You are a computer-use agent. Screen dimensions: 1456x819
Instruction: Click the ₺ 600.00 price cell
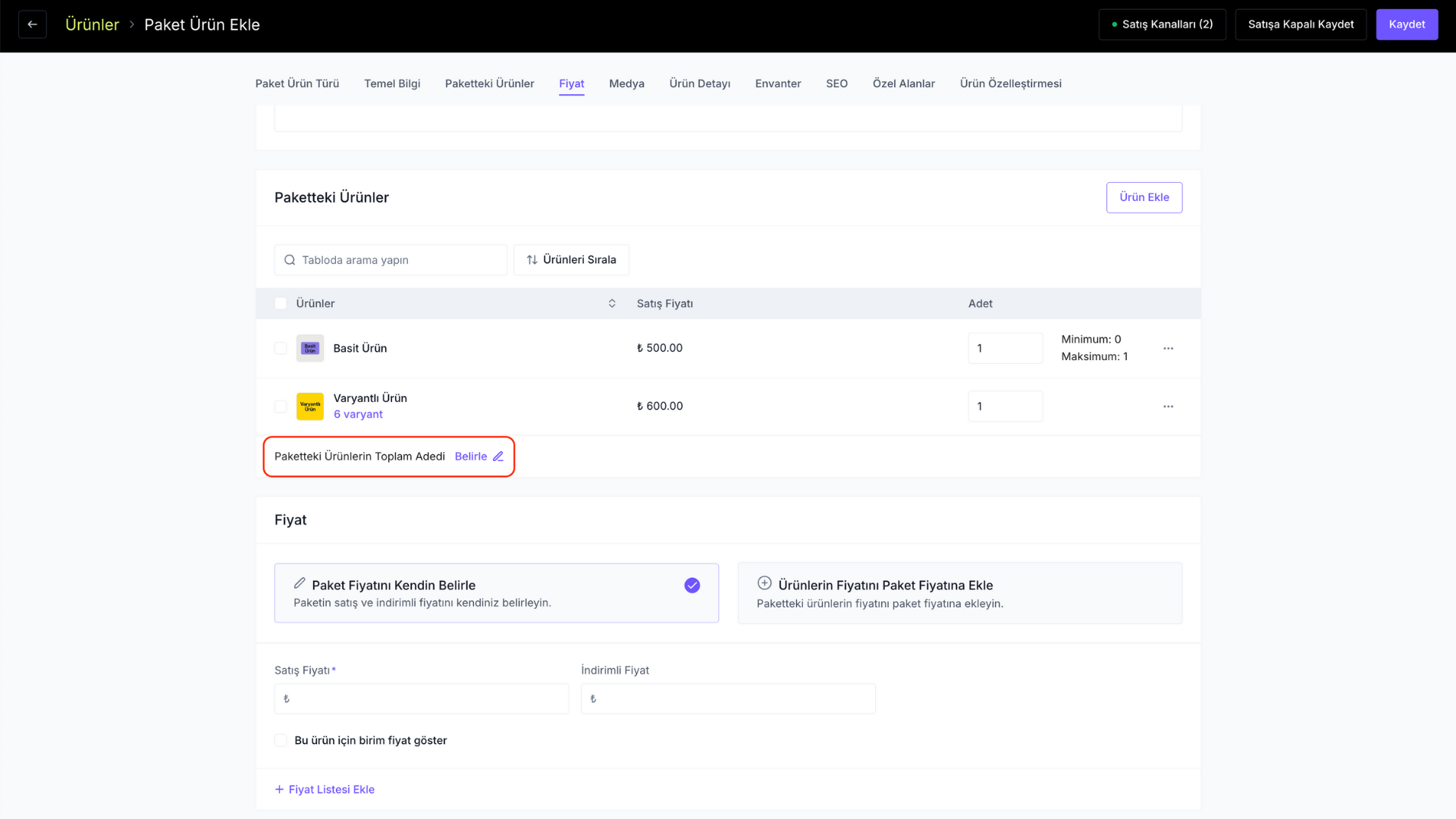(660, 406)
